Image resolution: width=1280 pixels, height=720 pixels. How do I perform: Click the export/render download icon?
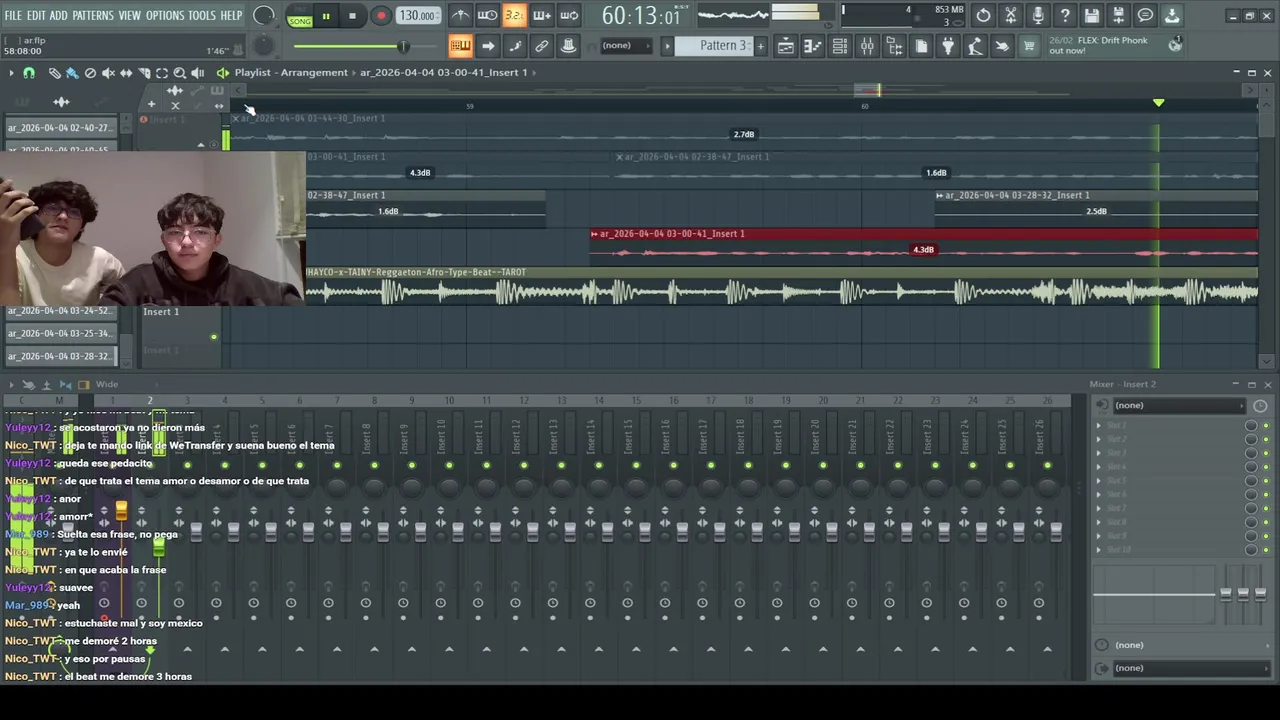click(x=1172, y=15)
